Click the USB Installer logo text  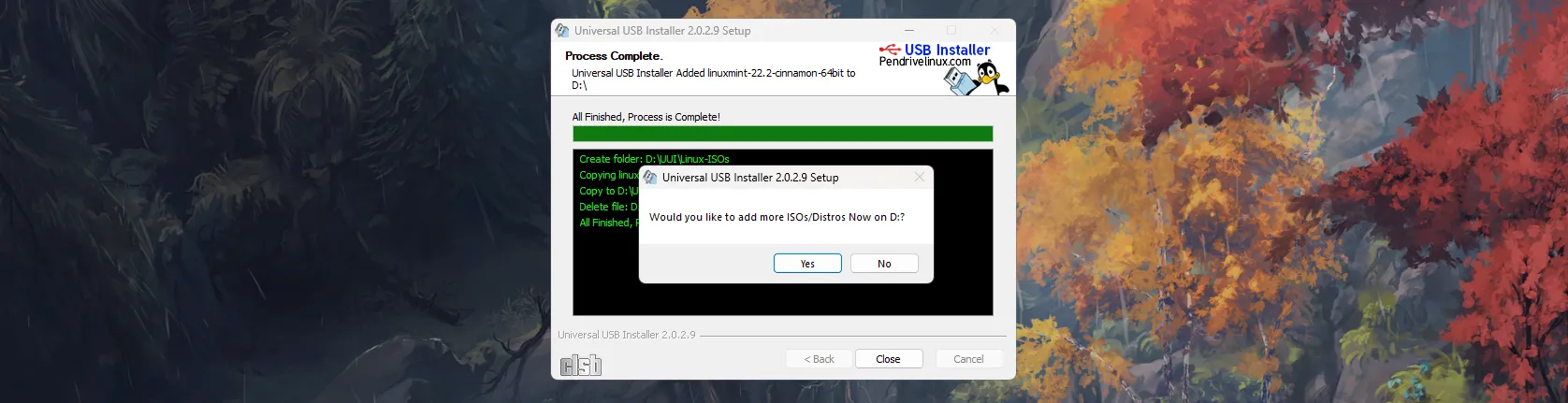pyautogui.click(x=947, y=50)
